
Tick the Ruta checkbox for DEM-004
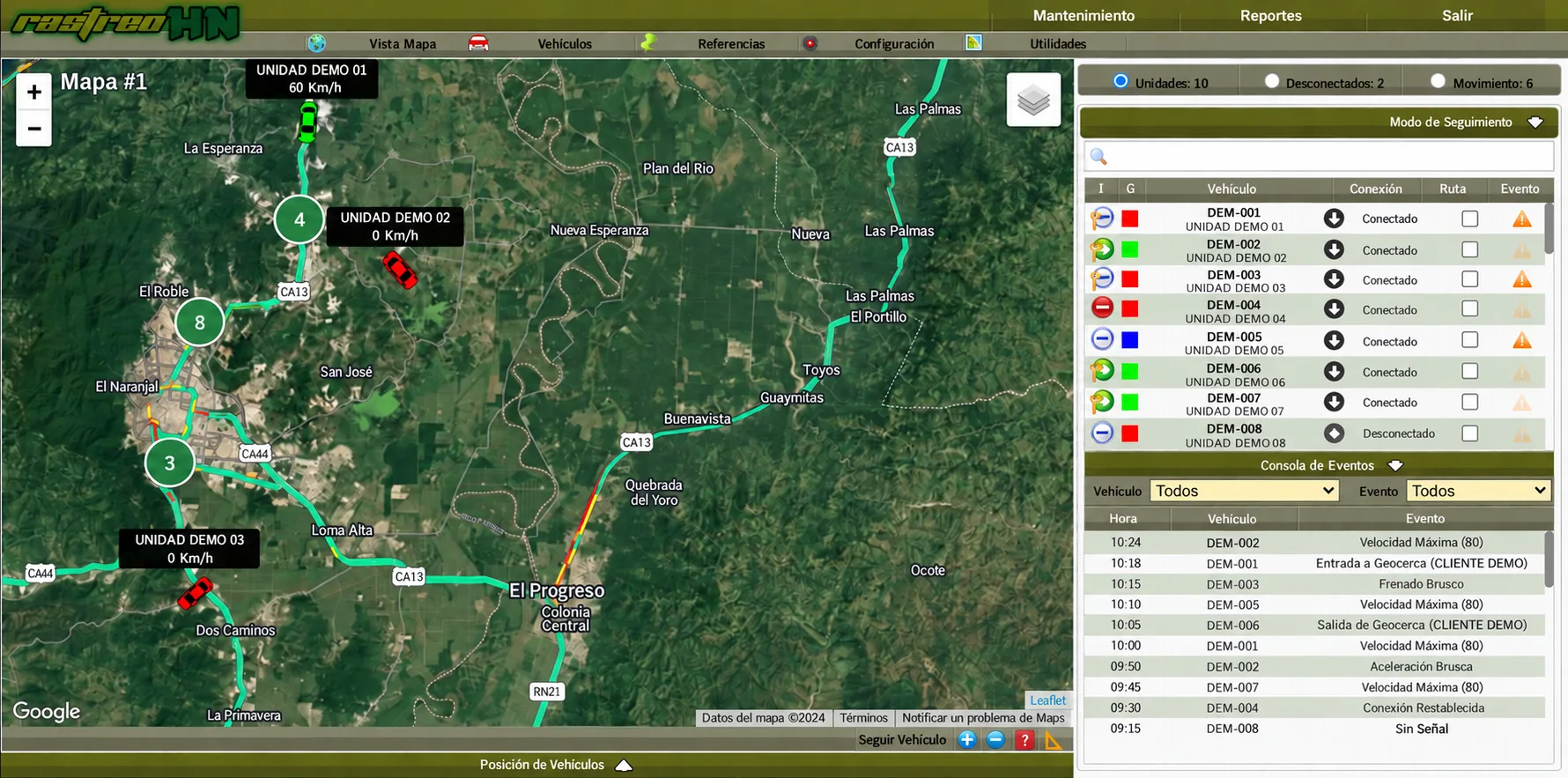(x=1469, y=309)
